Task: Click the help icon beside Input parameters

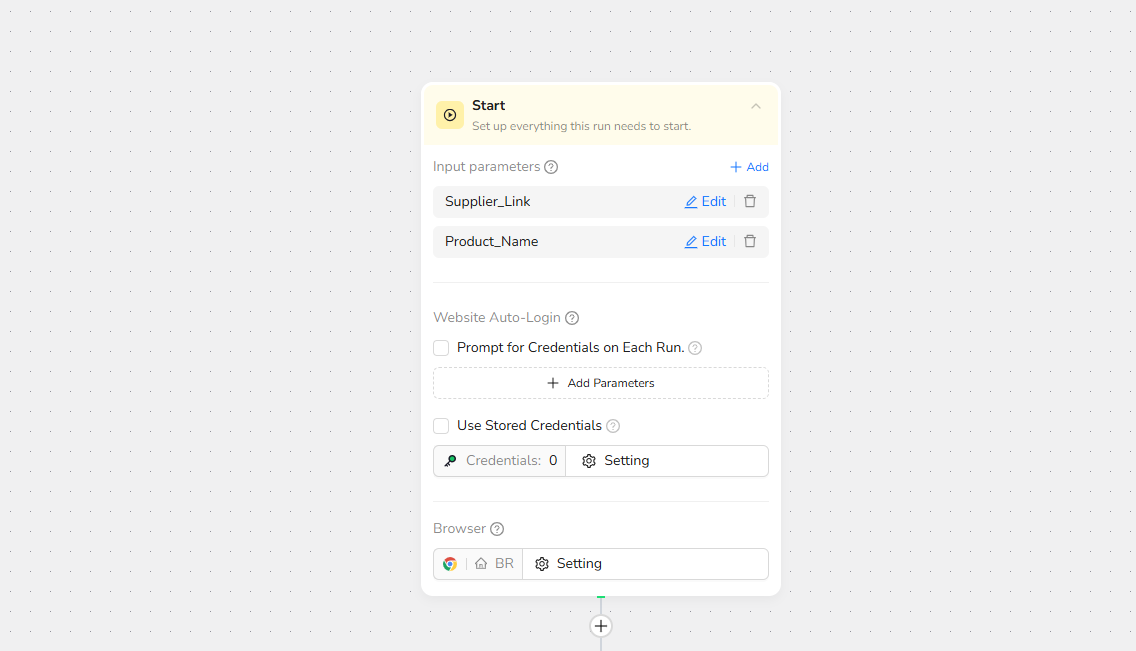Action: (551, 167)
